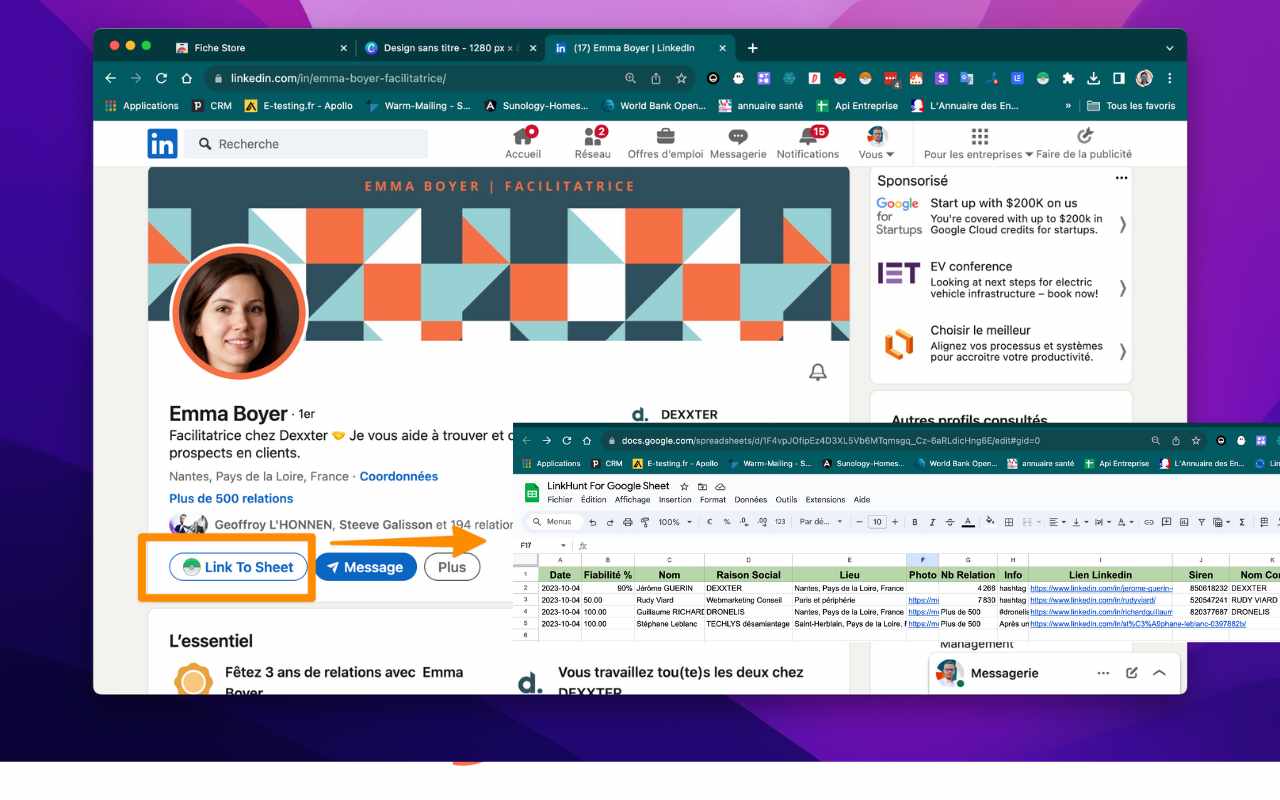Toggle strikethrough in the Sheets toolbar
1280x800 pixels.
[949, 522]
